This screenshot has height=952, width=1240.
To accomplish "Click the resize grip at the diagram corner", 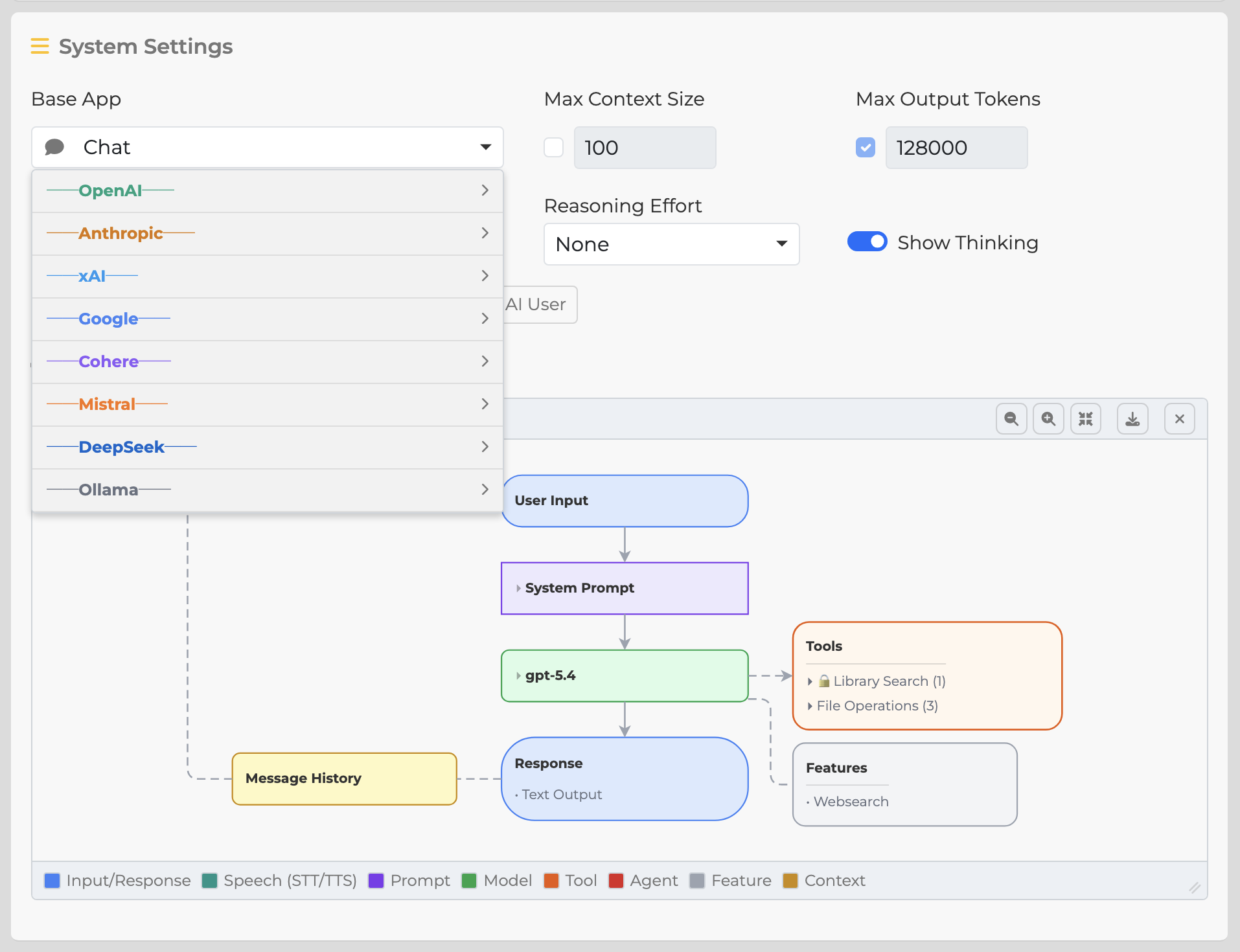I will pos(1195,888).
